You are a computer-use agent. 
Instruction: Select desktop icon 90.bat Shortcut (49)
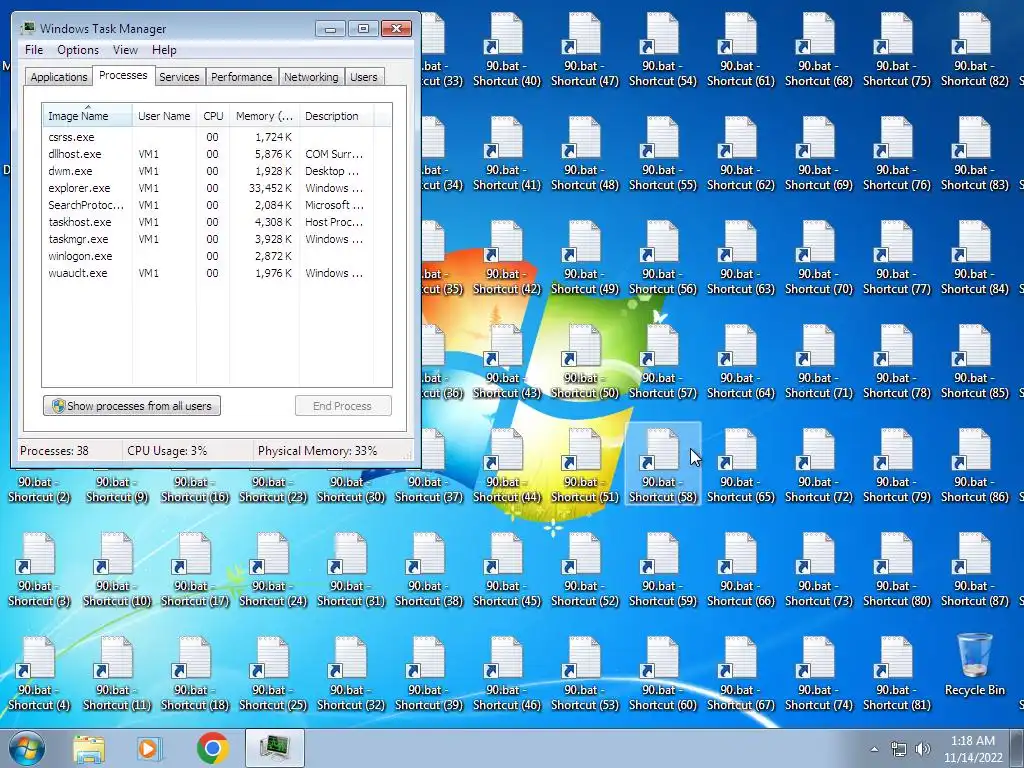tap(584, 259)
